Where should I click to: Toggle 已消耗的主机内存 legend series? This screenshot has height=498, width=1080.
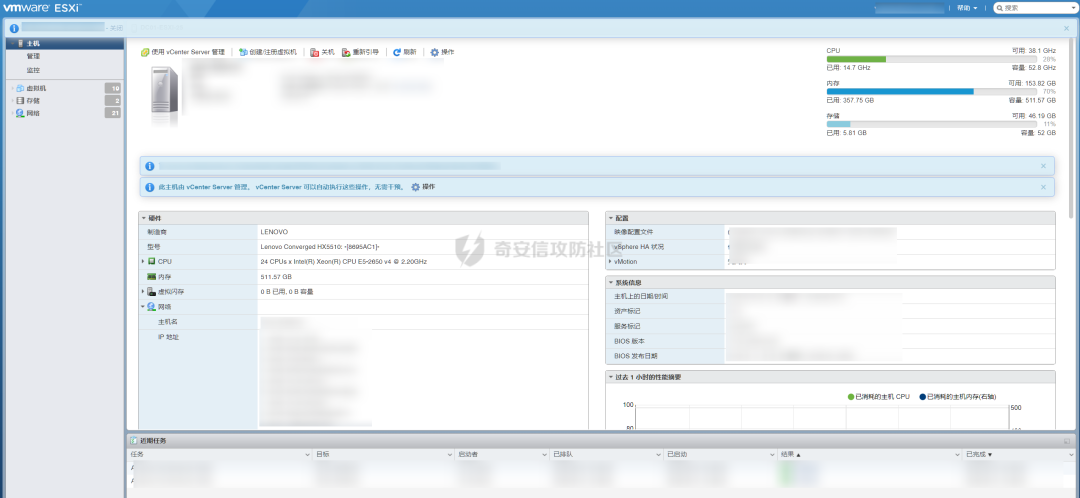click(957, 397)
